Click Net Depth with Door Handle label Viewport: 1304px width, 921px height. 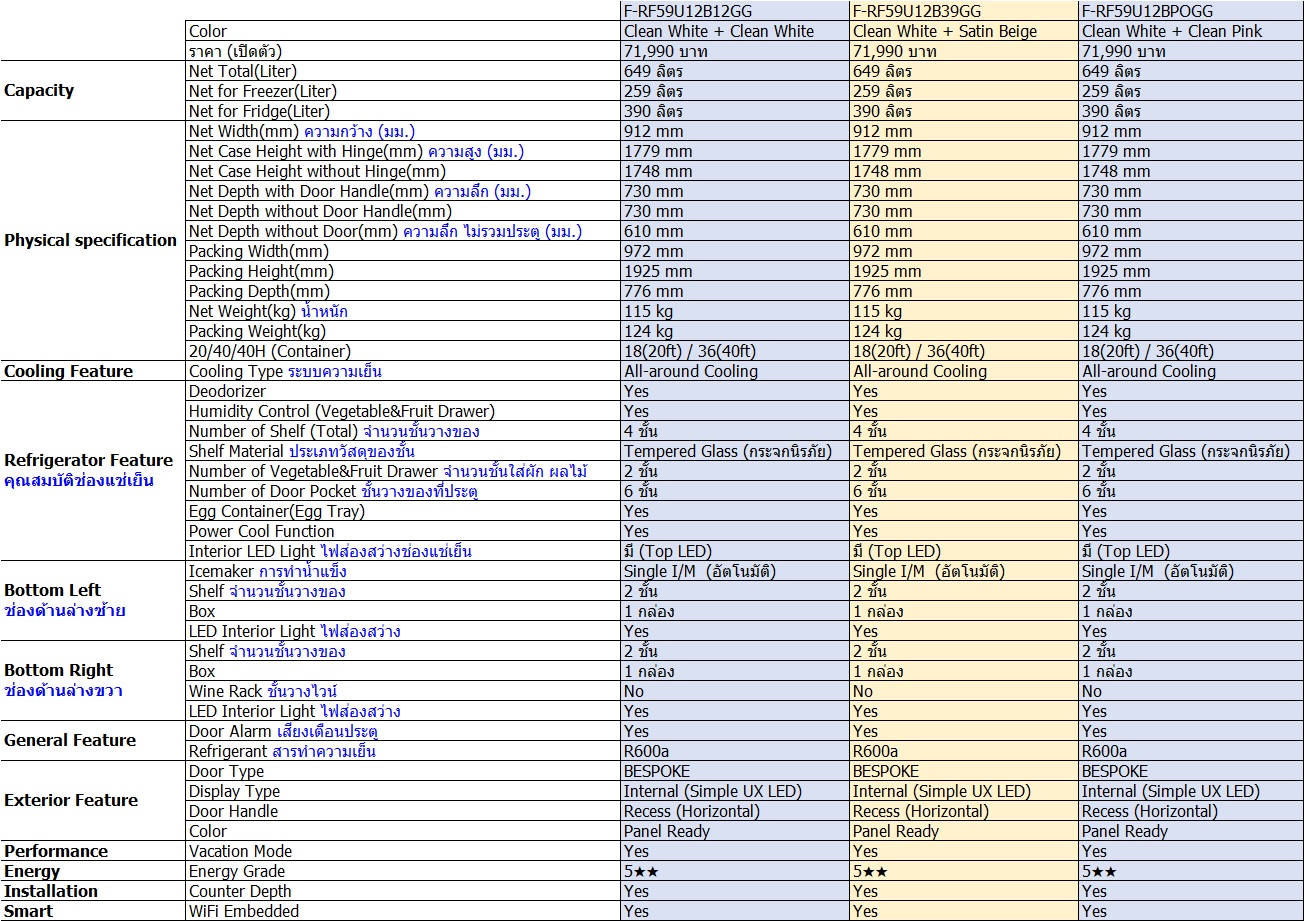pos(360,191)
